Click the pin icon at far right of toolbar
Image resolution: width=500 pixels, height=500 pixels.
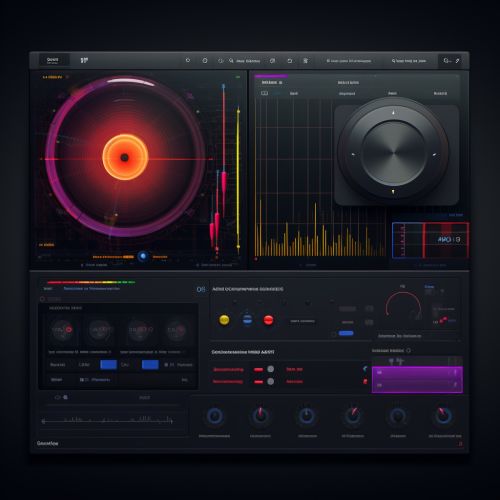pyautogui.click(x=457, y=61)
